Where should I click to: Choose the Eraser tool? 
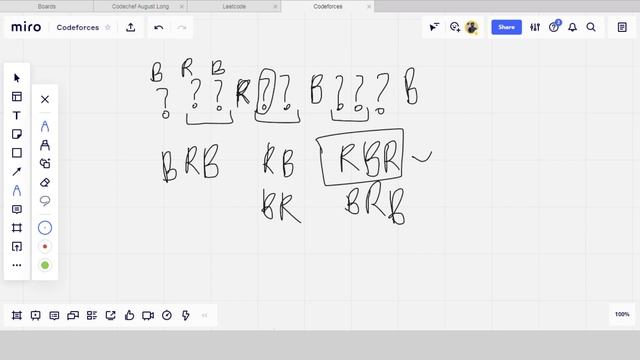[x=45, y=182]
